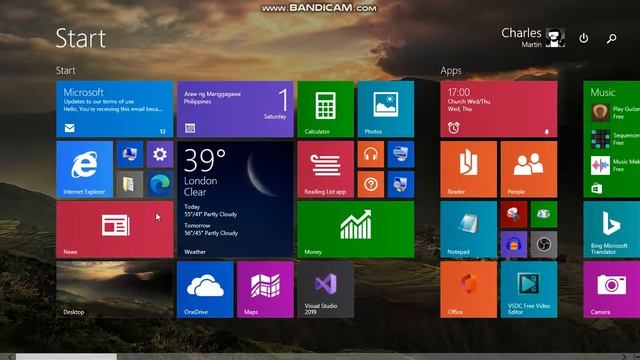Switch to the Desktop tile

tap(115, 290)
